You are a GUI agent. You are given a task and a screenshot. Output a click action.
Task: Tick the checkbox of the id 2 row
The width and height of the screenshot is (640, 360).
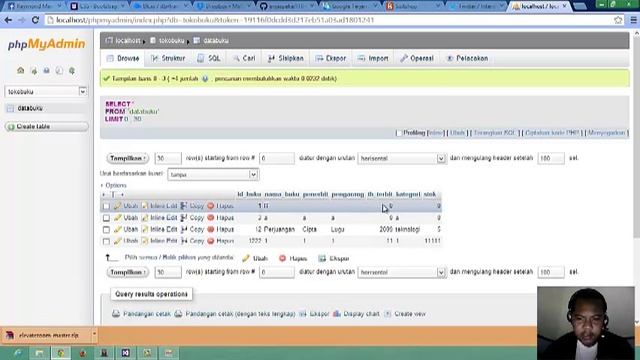(107, 218)
